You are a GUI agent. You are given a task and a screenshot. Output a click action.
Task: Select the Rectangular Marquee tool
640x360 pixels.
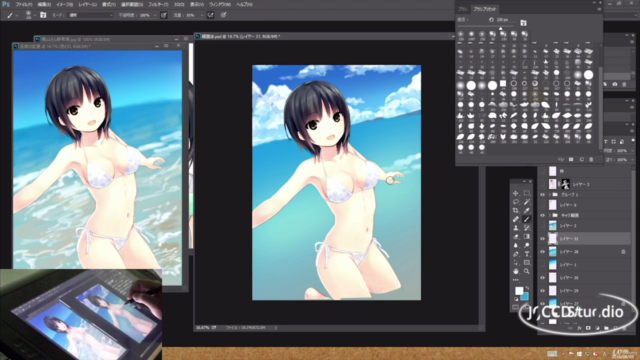(x=527, y=193)
